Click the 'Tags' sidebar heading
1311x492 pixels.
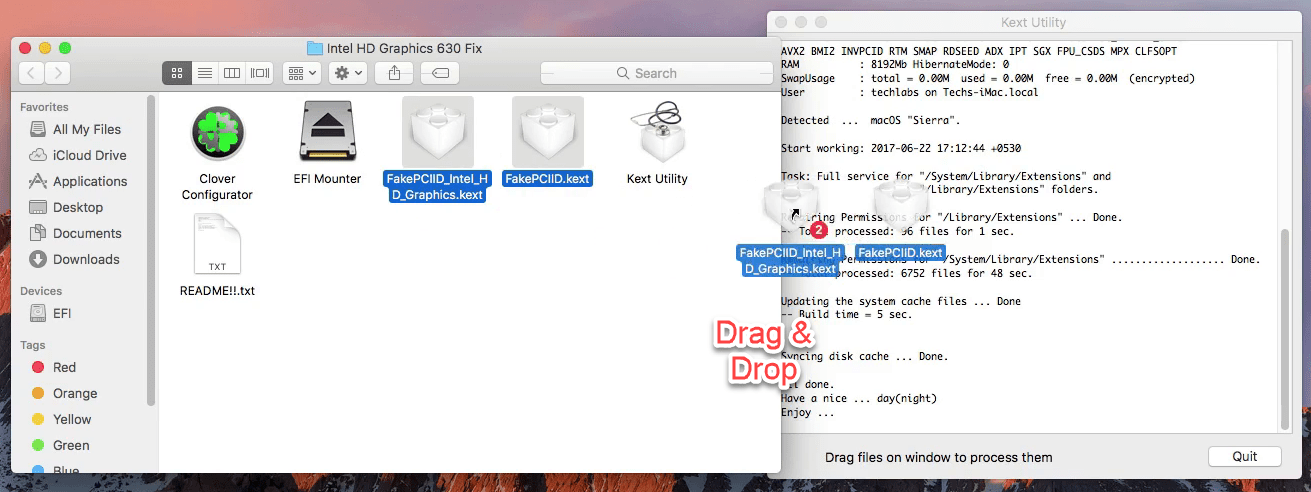[33, 345]
